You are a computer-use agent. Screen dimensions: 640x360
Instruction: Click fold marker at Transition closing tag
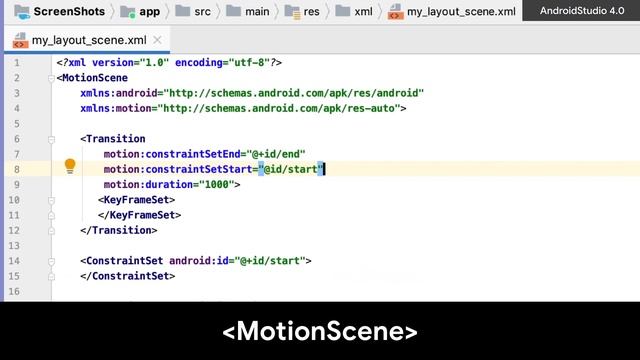51,231
